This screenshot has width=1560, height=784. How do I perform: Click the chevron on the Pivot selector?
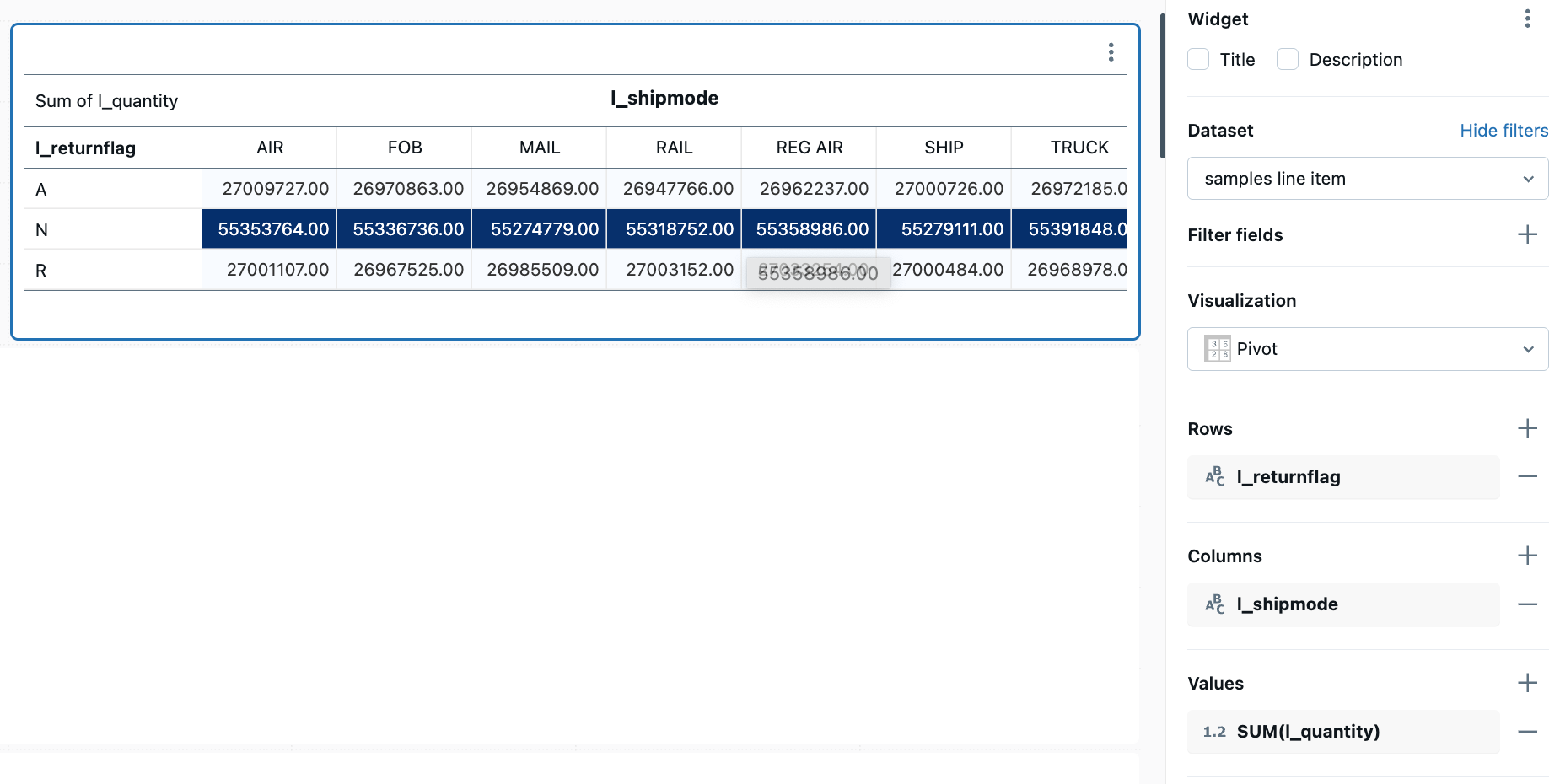pyautogui.click(x=1527, y=348)
